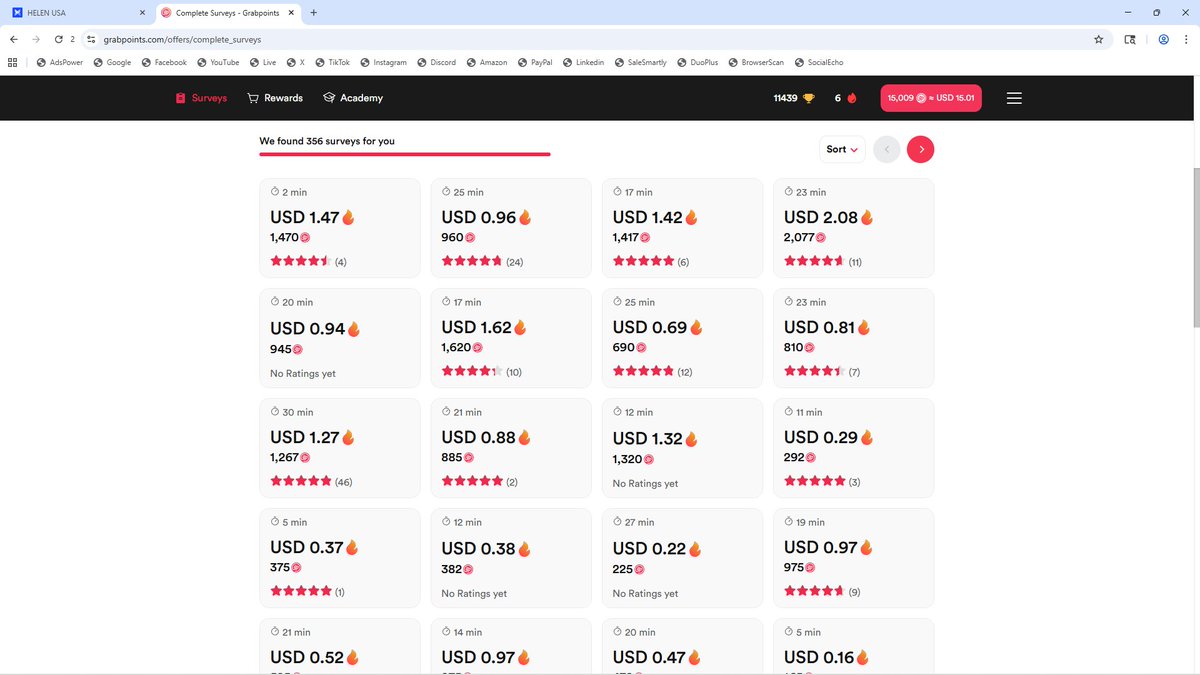Click the address bar URL field
The width and height of the screenshot is (1200, 675).
point(590,40)
